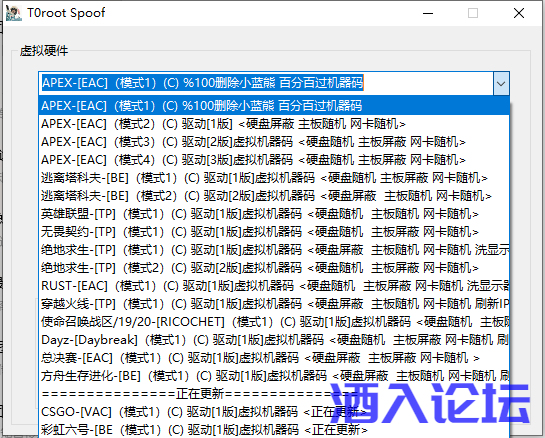Screen dimensions: 545x438
Task: Choose 穿越火线-[TP] 模式1 entry
Action: [274, 304]
